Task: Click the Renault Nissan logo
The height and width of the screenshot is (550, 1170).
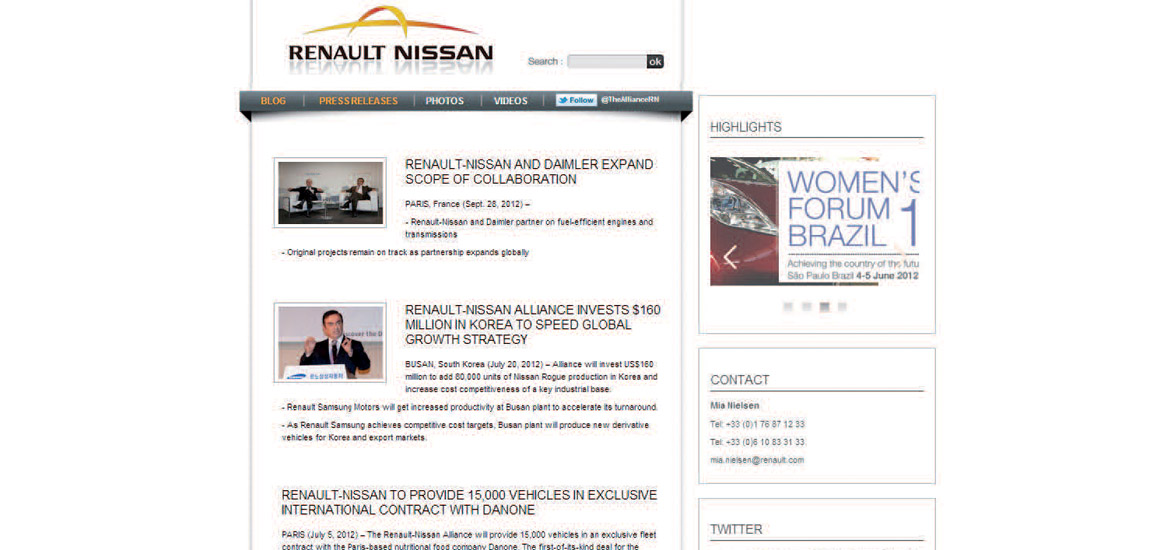Action: 390,39
